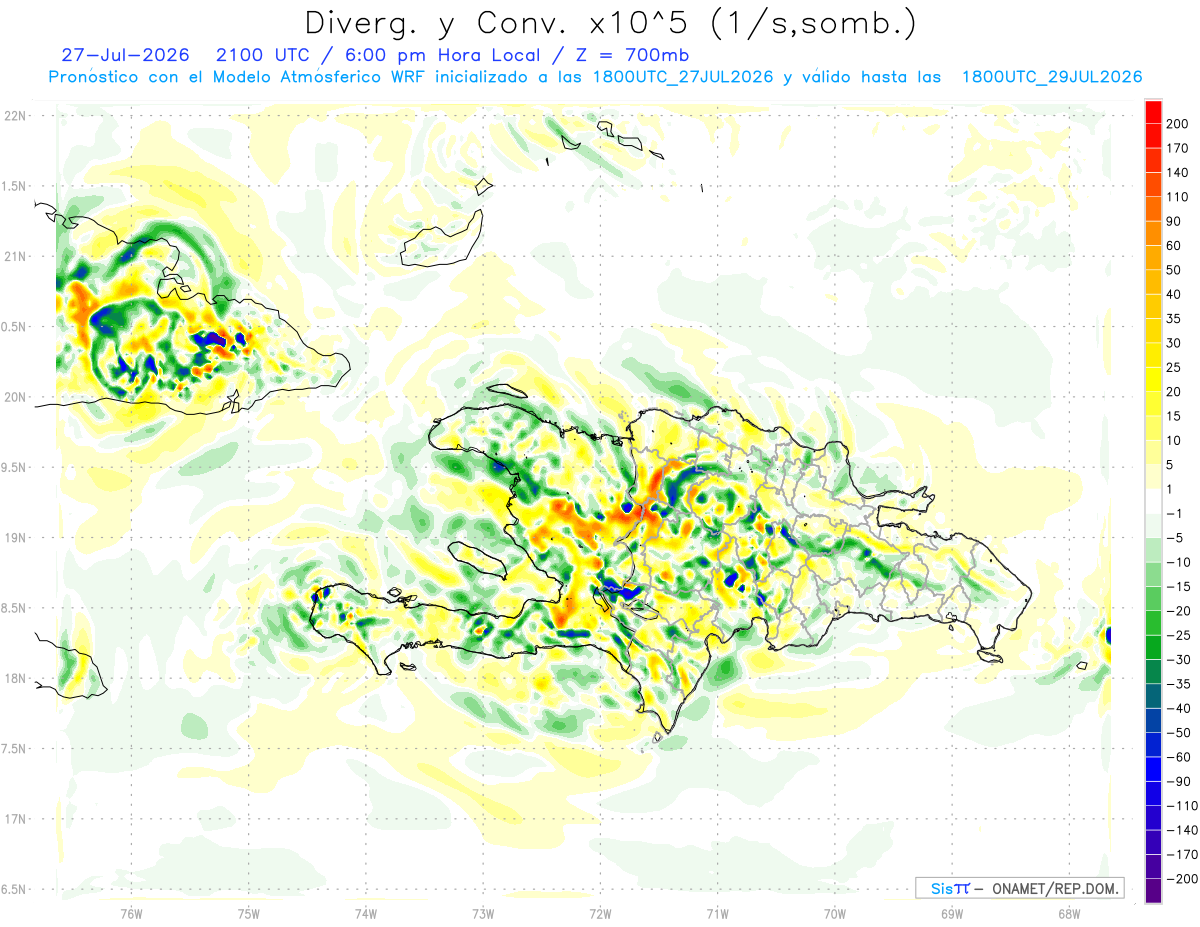Click the "-1" color scale value

click(1174, 514)
